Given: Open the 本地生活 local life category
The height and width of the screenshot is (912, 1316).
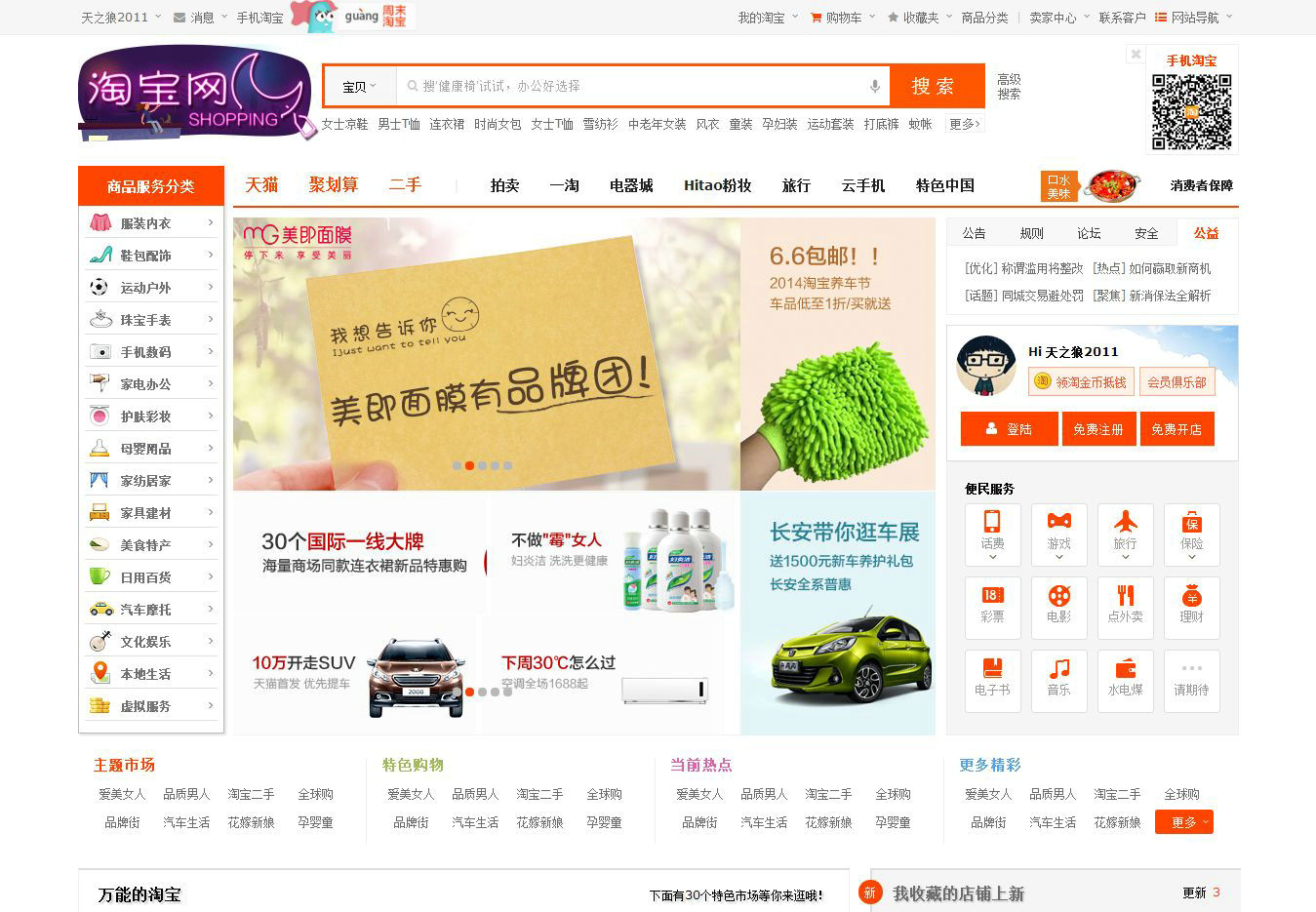Looking at the screenshot, I should pos(151,674).
